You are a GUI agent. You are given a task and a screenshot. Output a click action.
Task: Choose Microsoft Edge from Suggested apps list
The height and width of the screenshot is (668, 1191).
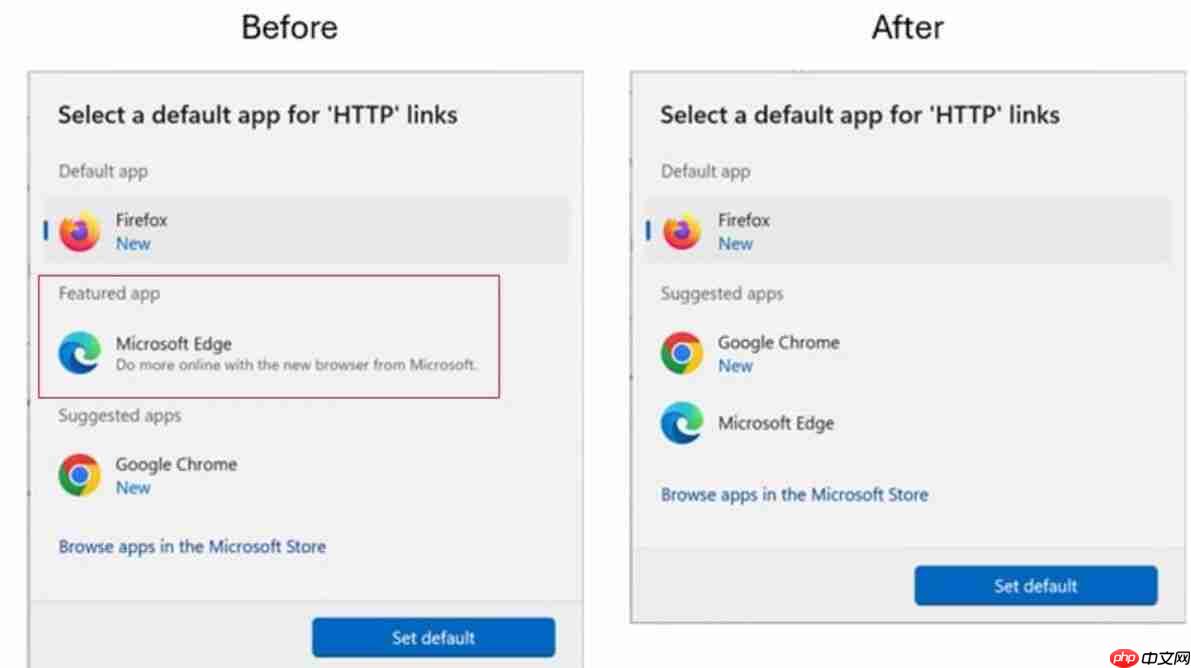776,423
